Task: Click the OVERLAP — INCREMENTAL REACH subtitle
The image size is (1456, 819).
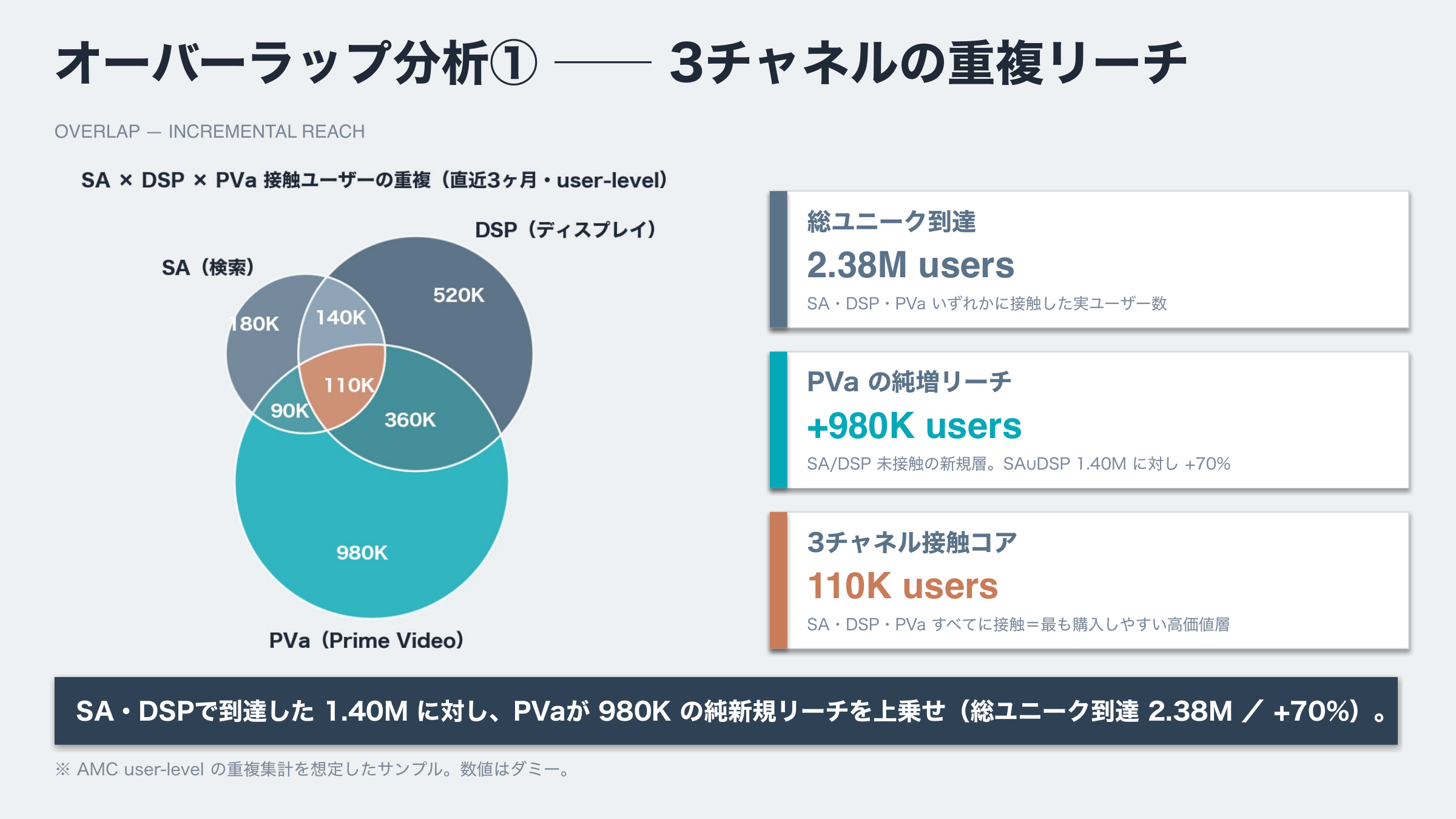Action: click(x=209, y=131)
